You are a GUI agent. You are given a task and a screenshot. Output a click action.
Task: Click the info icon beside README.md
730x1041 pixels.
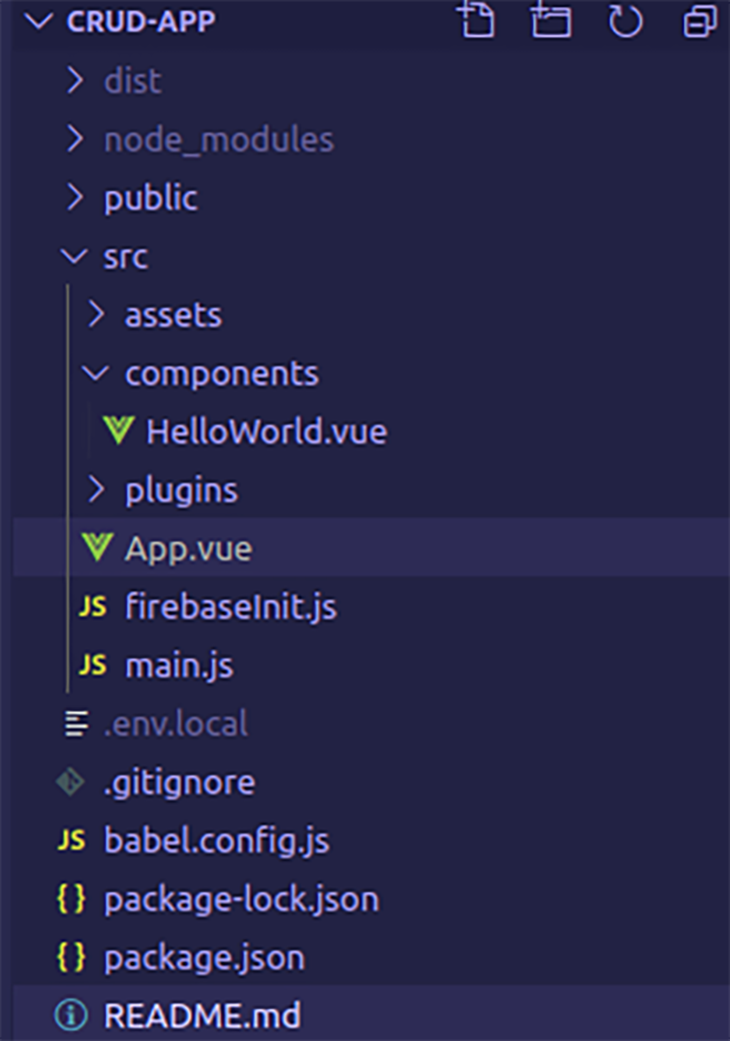click(x=69, y=1015)
